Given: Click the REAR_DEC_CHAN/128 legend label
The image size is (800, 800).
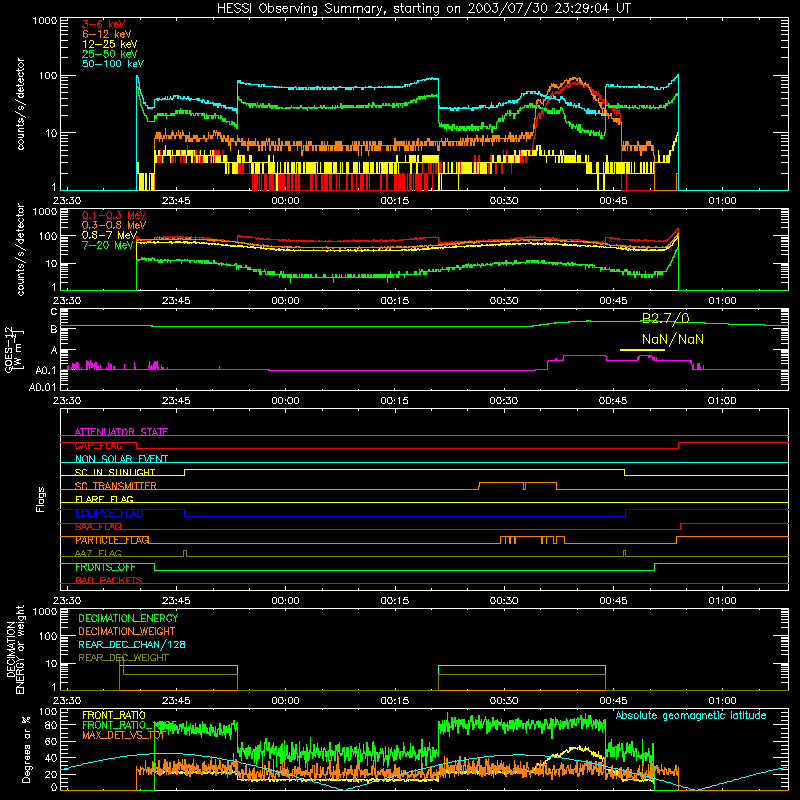Looking at the screenshot, I should click(132, 644).
